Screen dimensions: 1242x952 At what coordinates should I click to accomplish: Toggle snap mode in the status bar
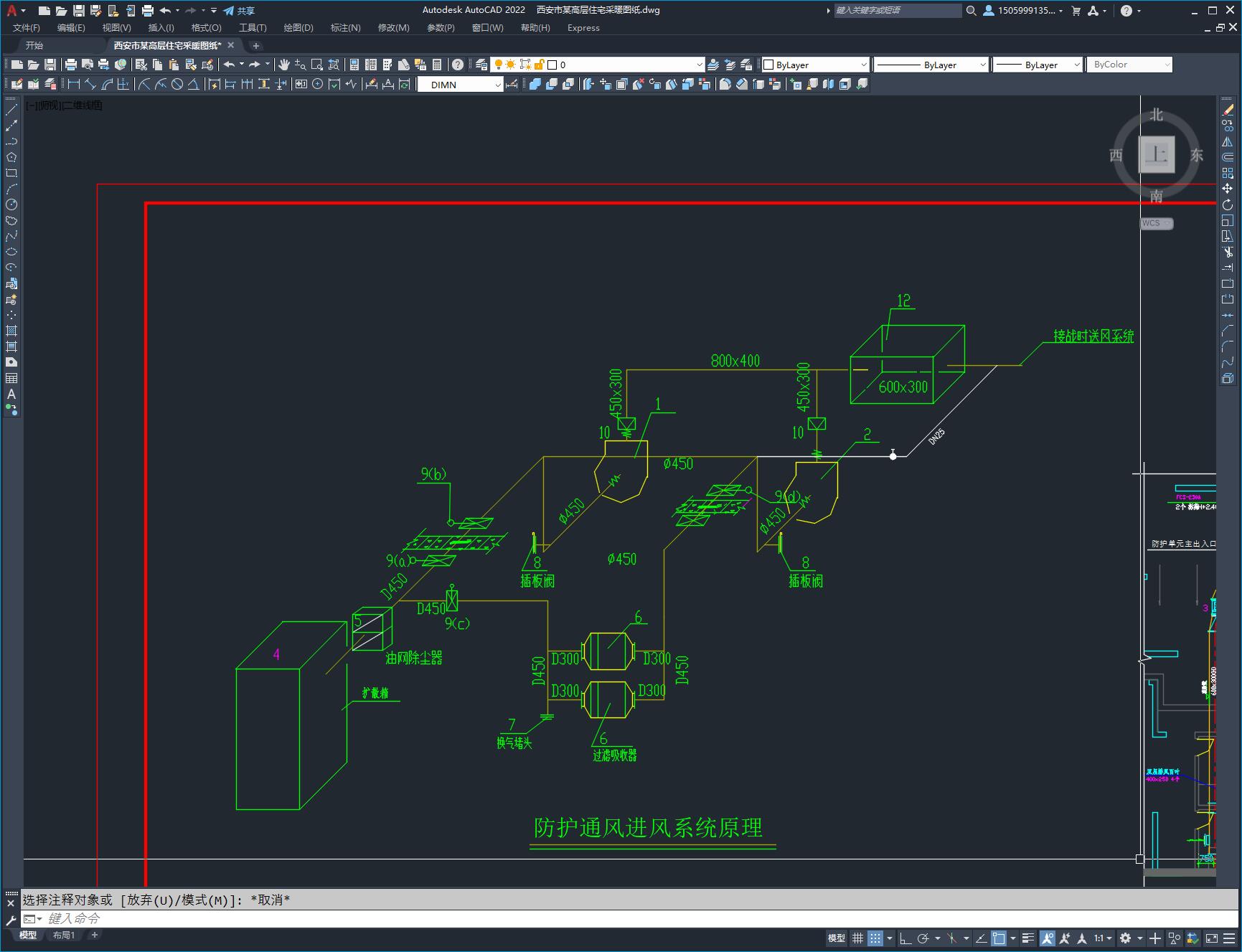[875, 938]
